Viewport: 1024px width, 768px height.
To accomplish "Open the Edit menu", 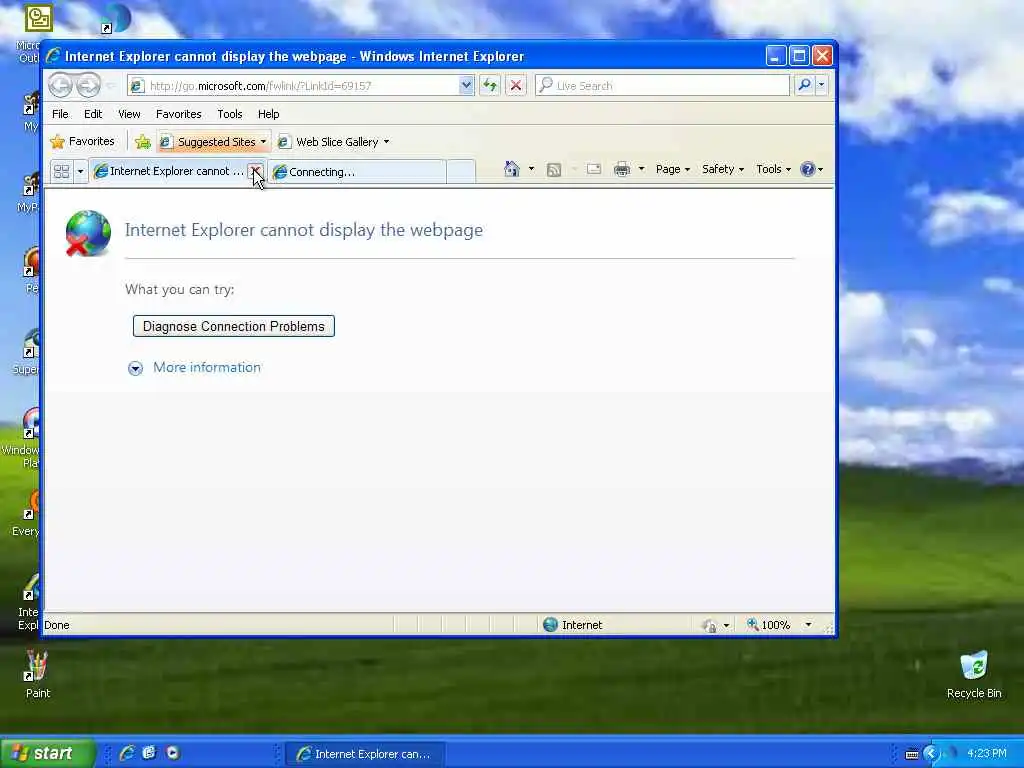I will (93, 114).
